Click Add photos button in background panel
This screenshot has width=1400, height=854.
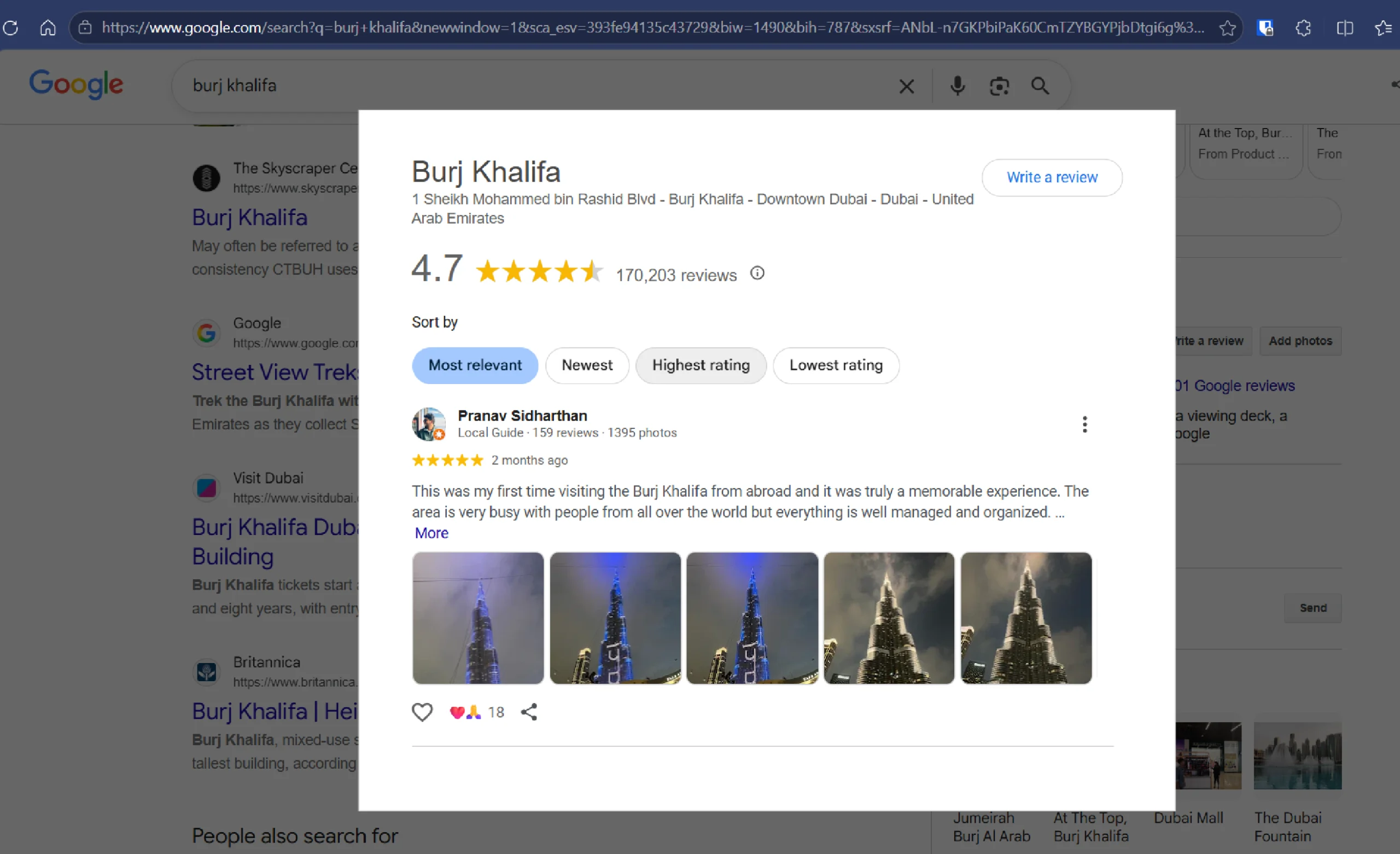tap(1300, 341)
